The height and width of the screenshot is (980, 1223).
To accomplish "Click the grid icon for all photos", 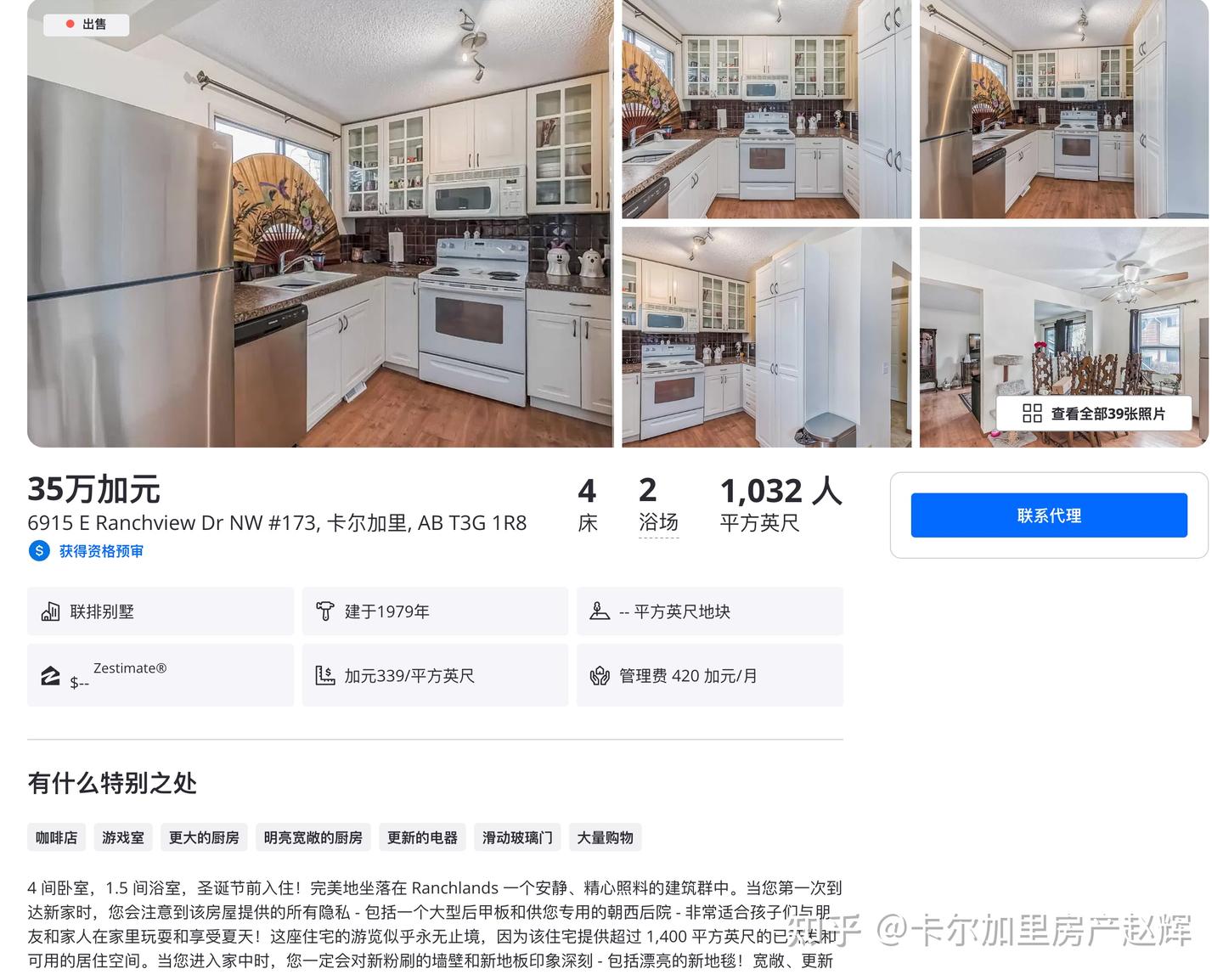I will coord(1032,414).
